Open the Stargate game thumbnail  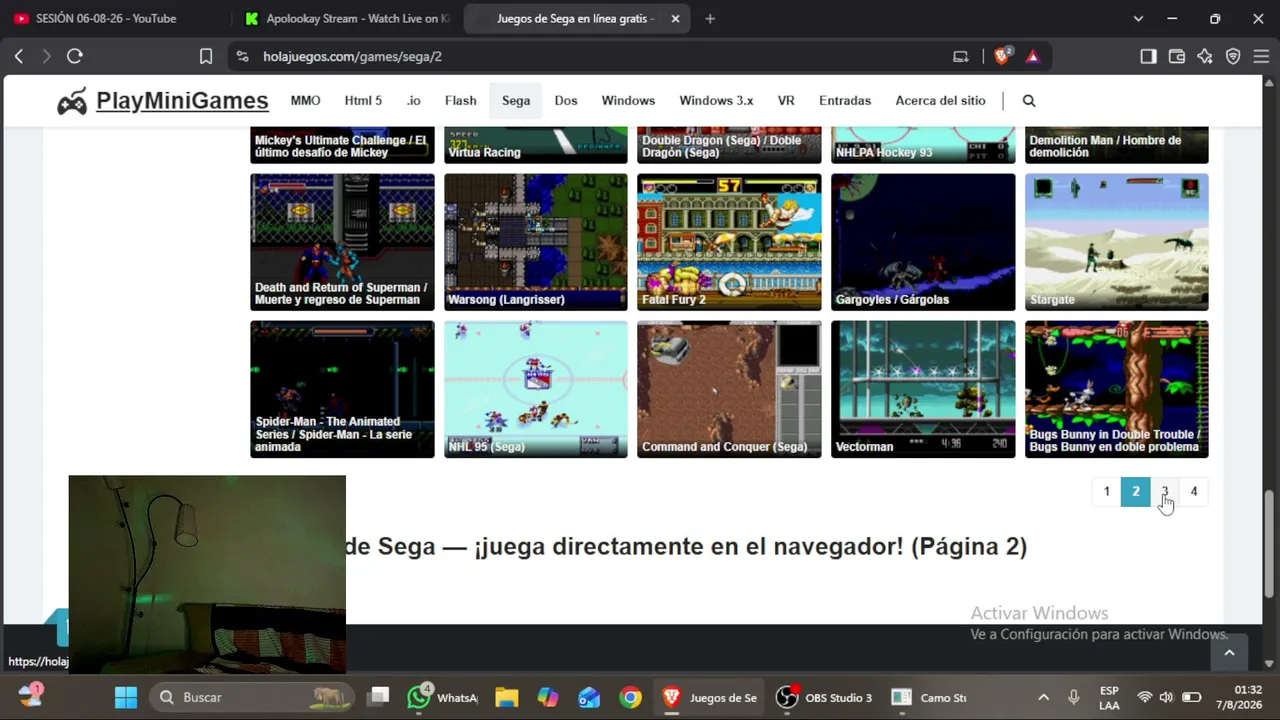(x=1117, y=242)
